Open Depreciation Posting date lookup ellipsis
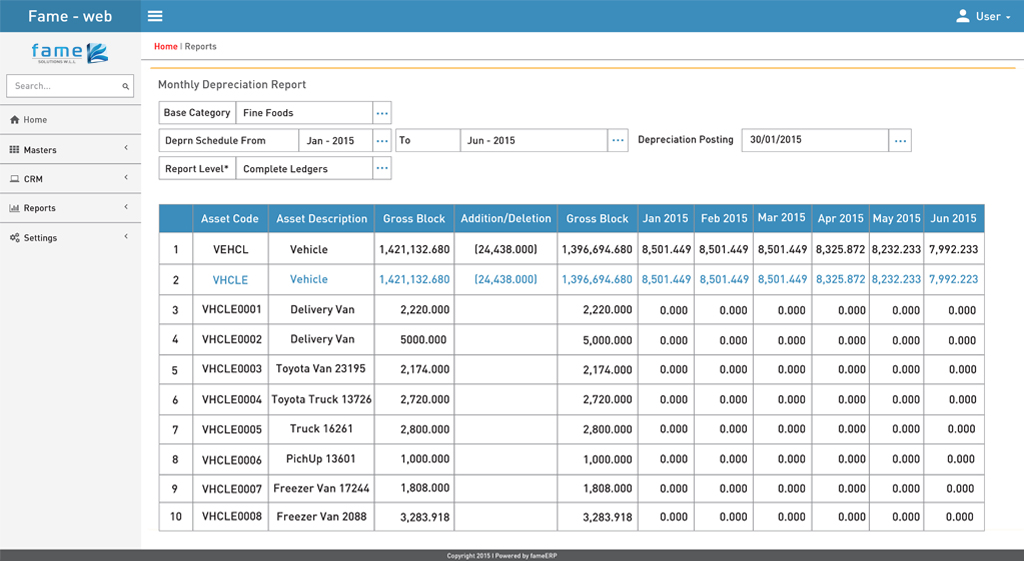Image resolution: width=1024 pixels, height=561 pixels. pyautogui.click(x=901, y=140)
